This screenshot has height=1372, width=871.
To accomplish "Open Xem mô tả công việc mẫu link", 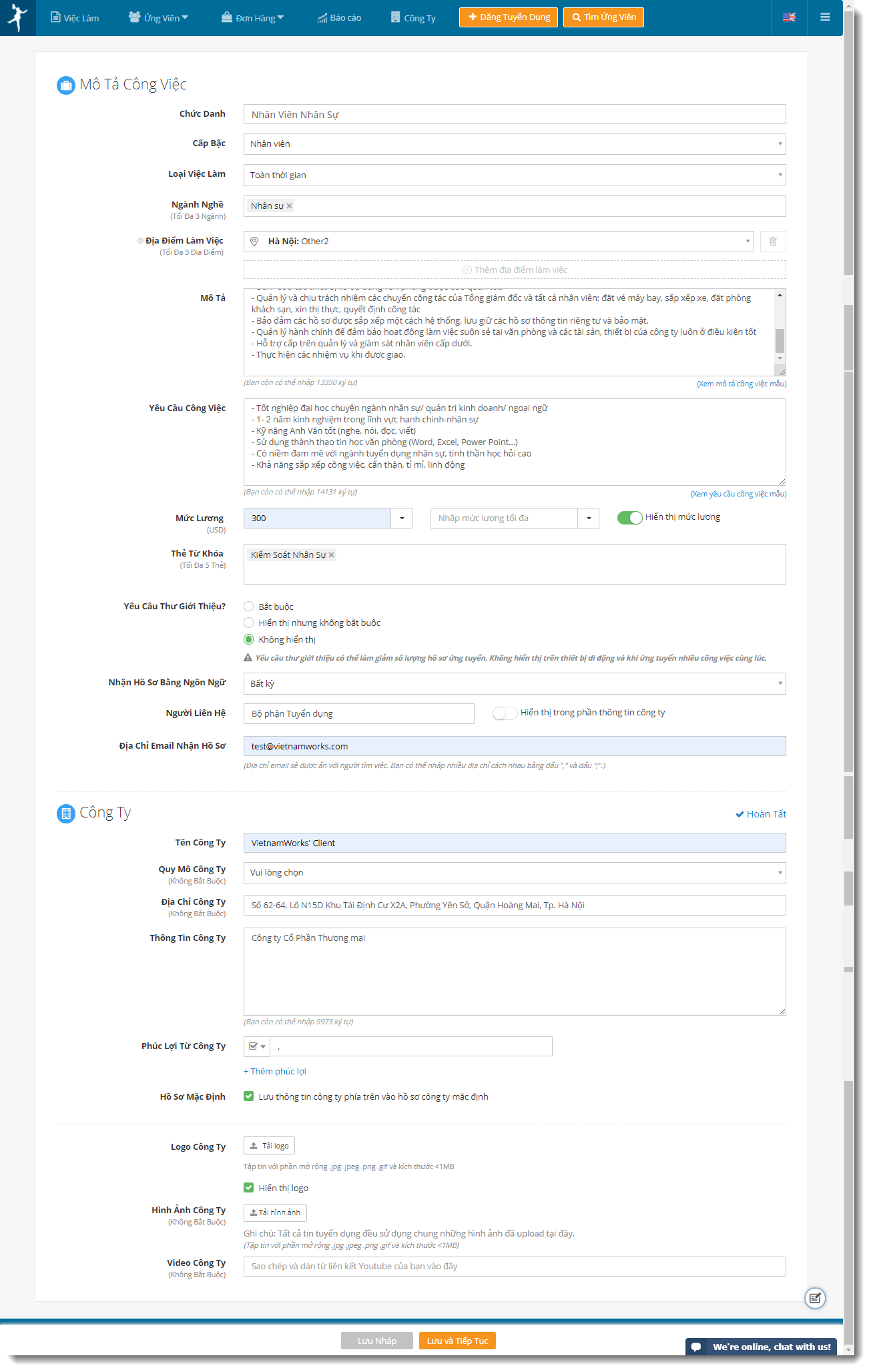I will point(742,384).
